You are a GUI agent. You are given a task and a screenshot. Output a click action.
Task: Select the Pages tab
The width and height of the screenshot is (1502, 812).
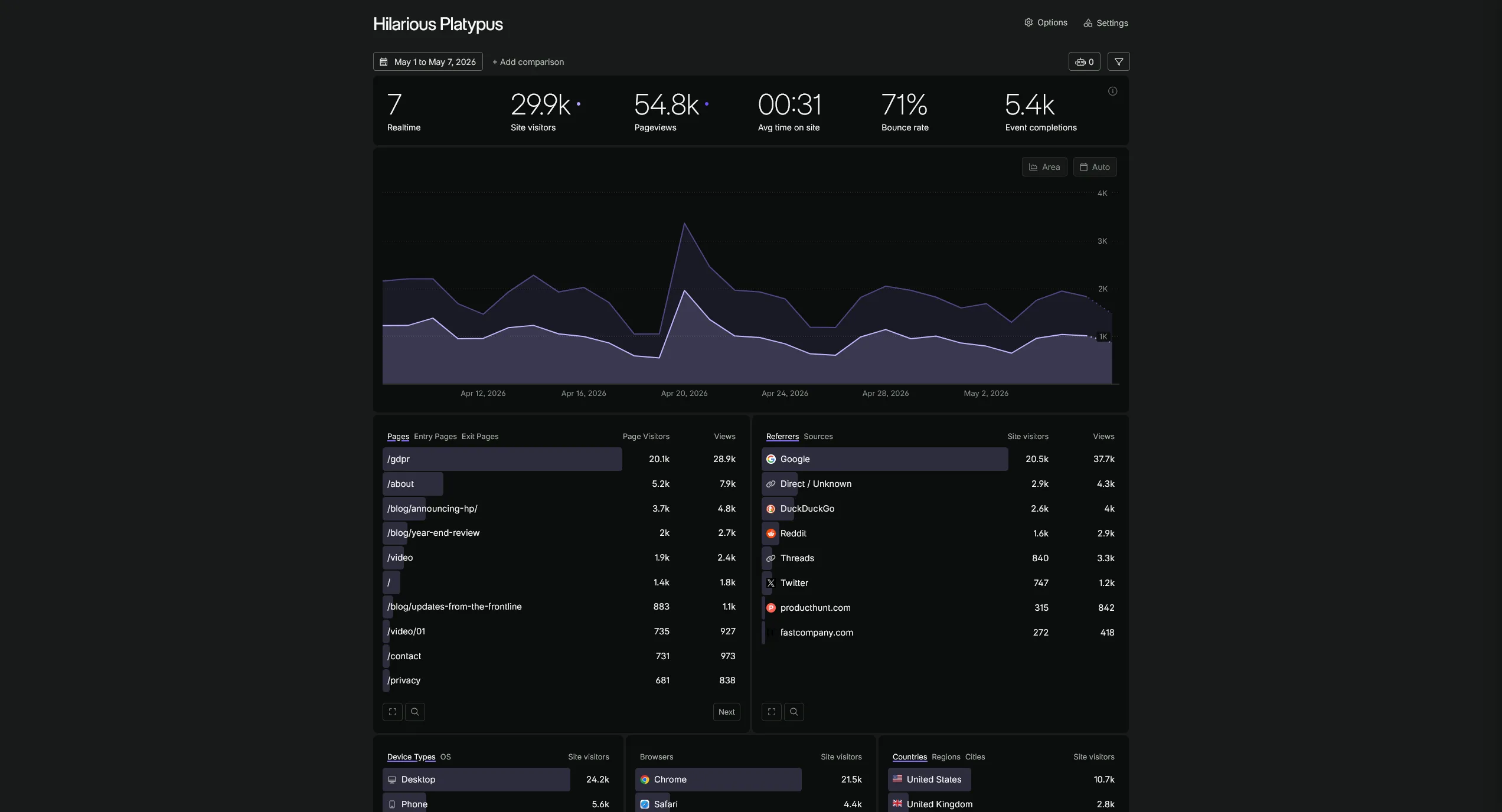tap(398, 436)
